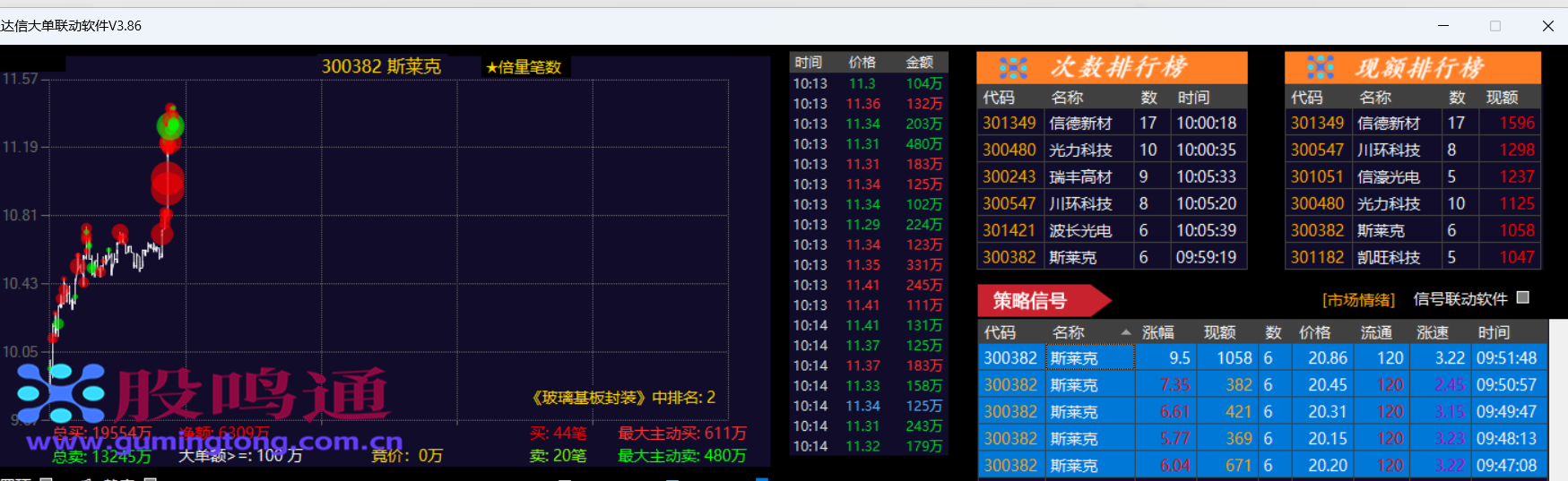
Task: Click the 卖: 20笔 count
Action: pyautogui.click(x=558, y=456)
